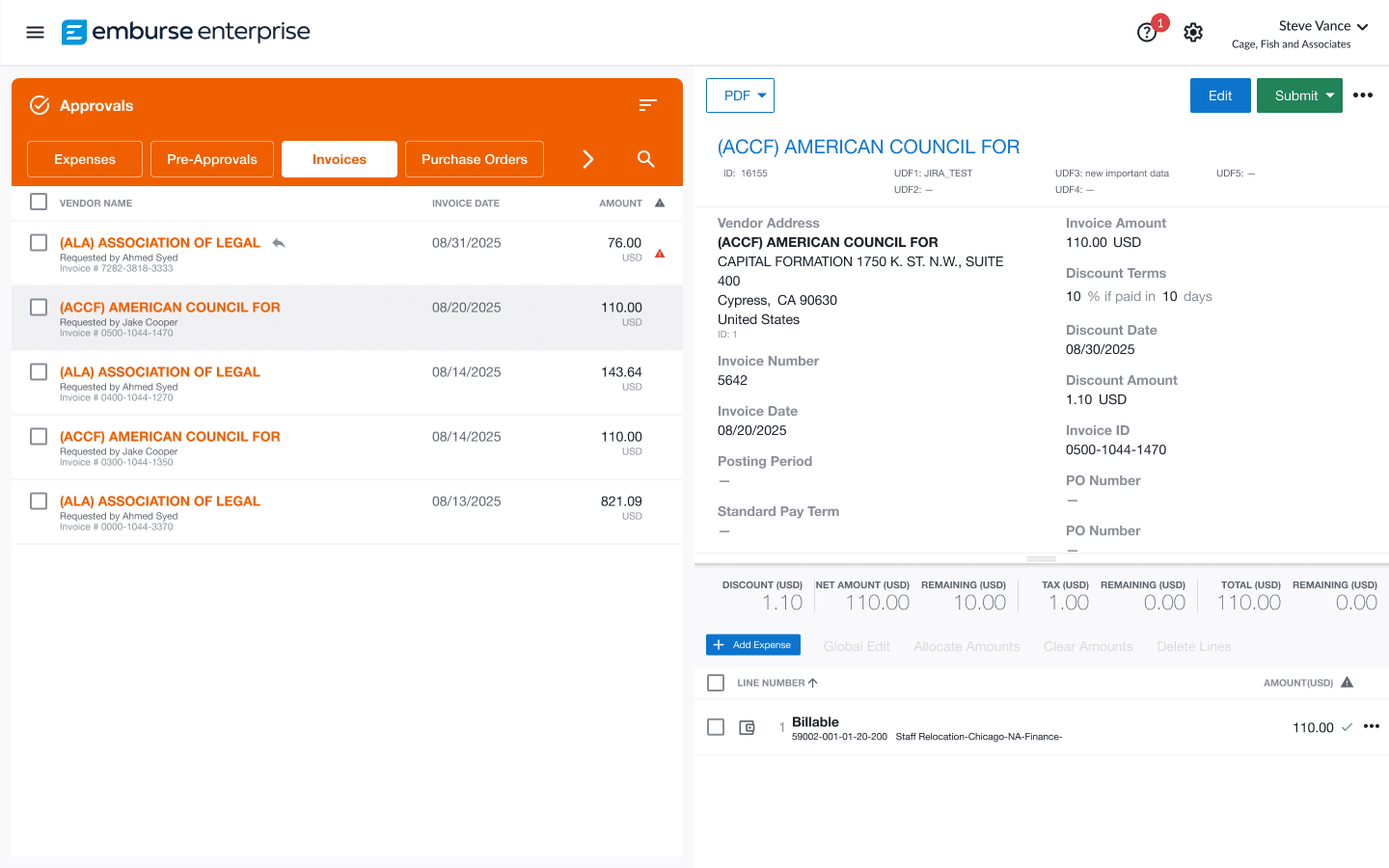Open the help icon with notification badge

tap(1147, 32)
